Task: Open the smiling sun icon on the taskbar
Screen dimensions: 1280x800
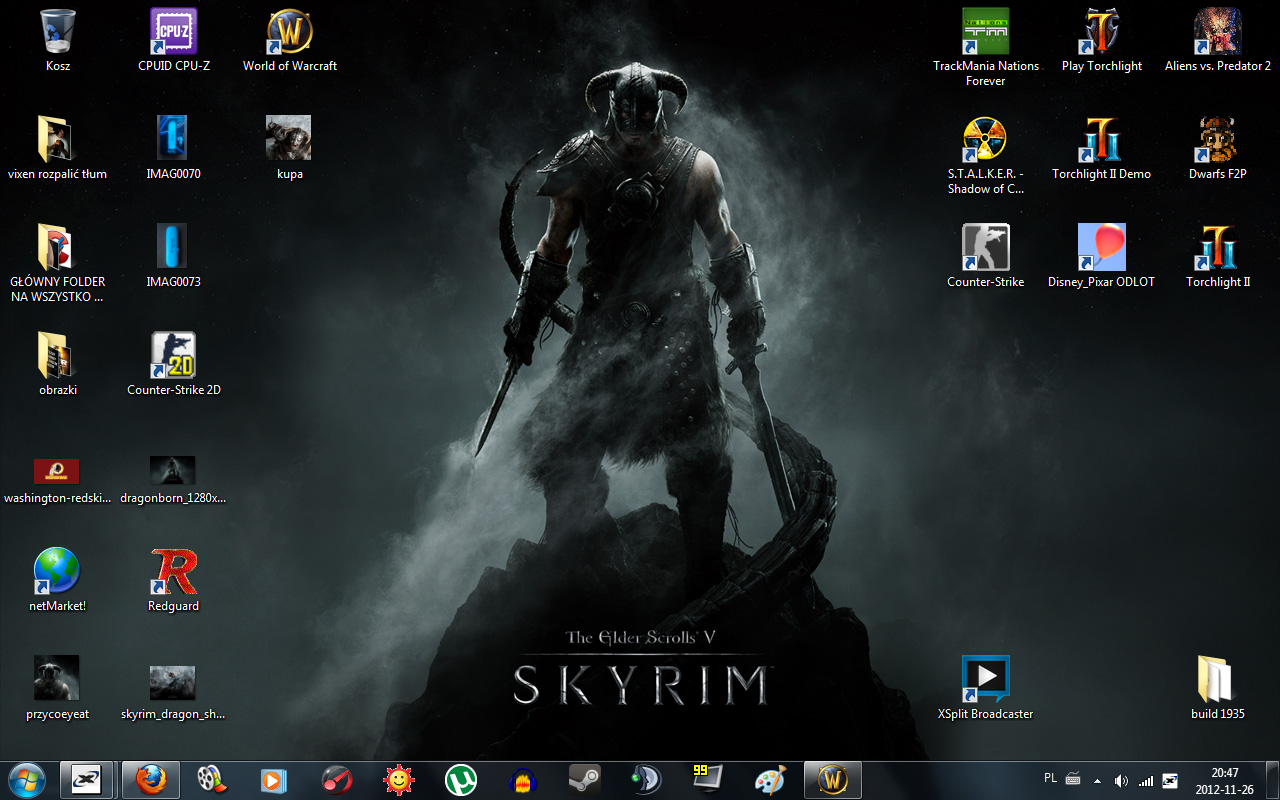Action: (398, 779)
